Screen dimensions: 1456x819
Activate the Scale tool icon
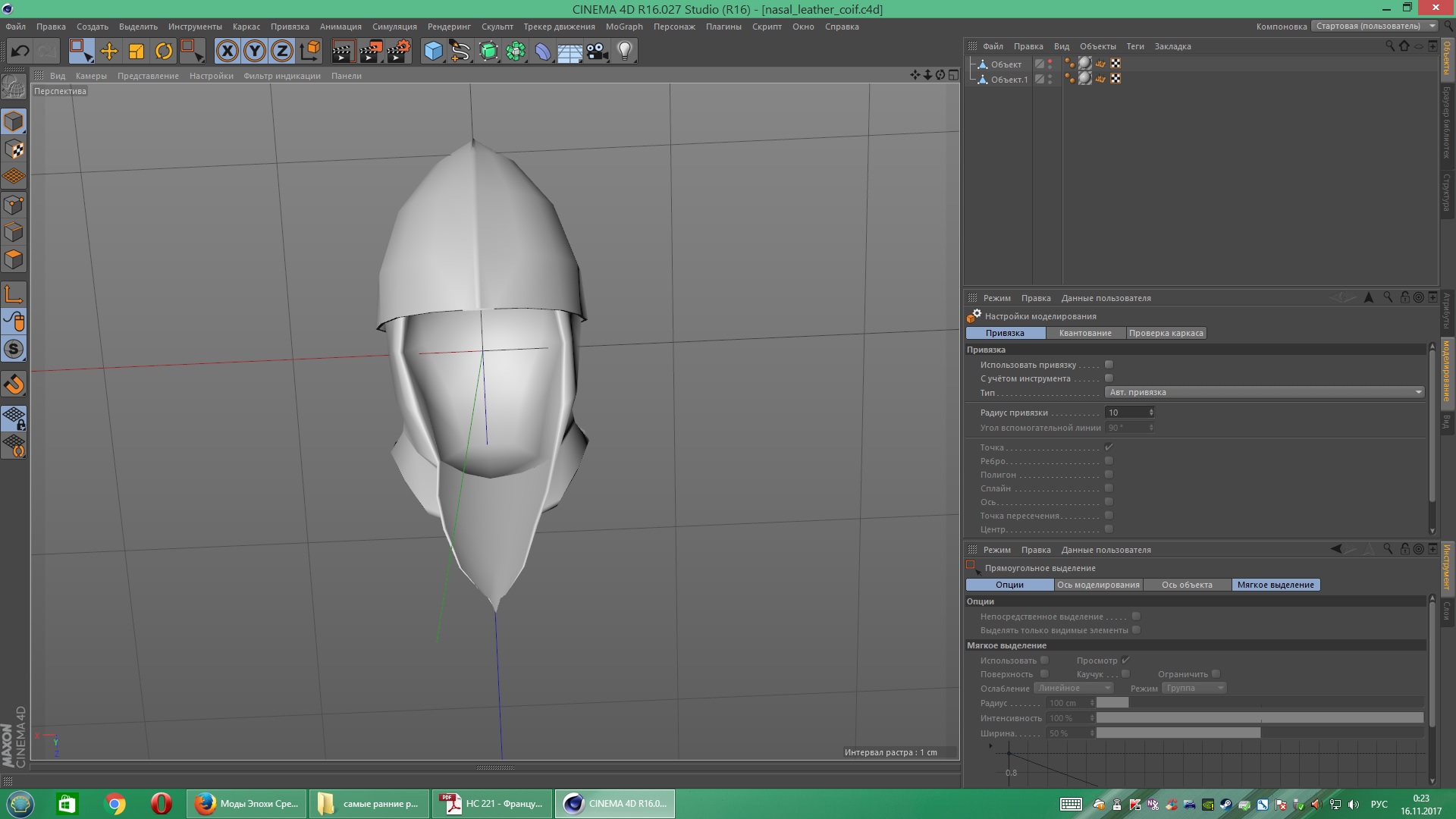pos(136,52)
